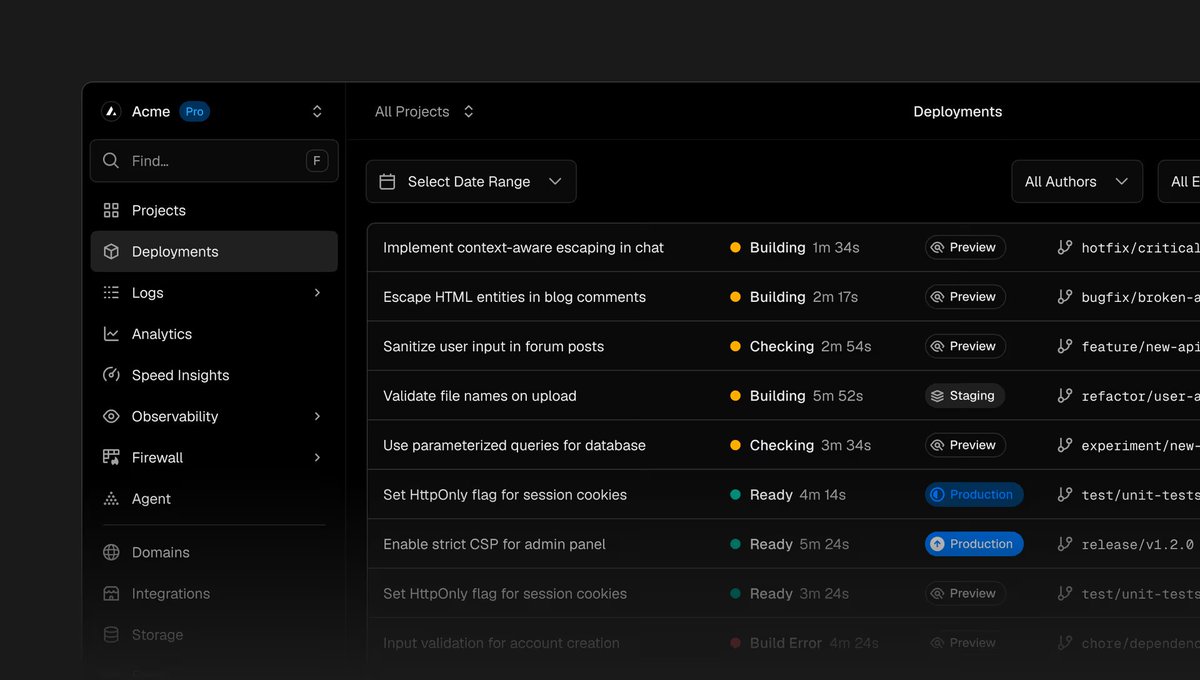1200x680 pixels.
Task: Click the Deployments page title
Action: coord(958,112)
